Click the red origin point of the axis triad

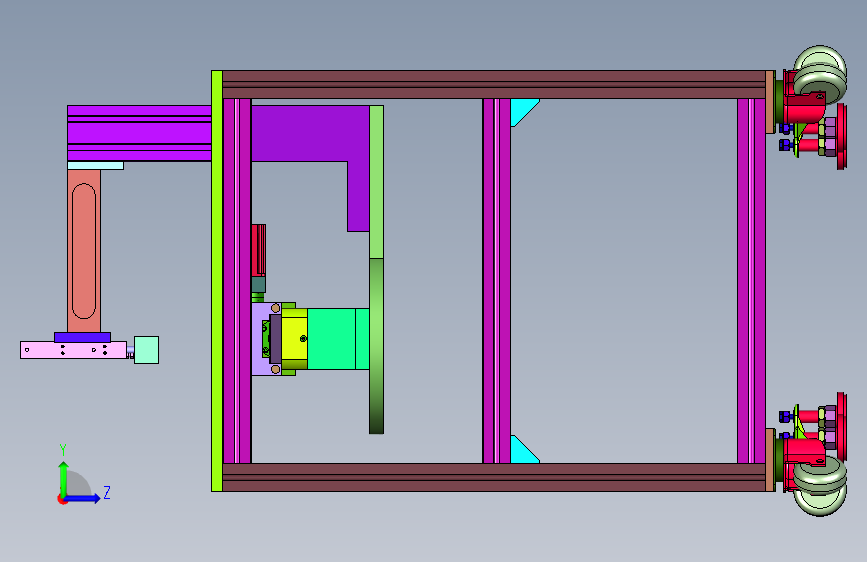tap(62, 499)
